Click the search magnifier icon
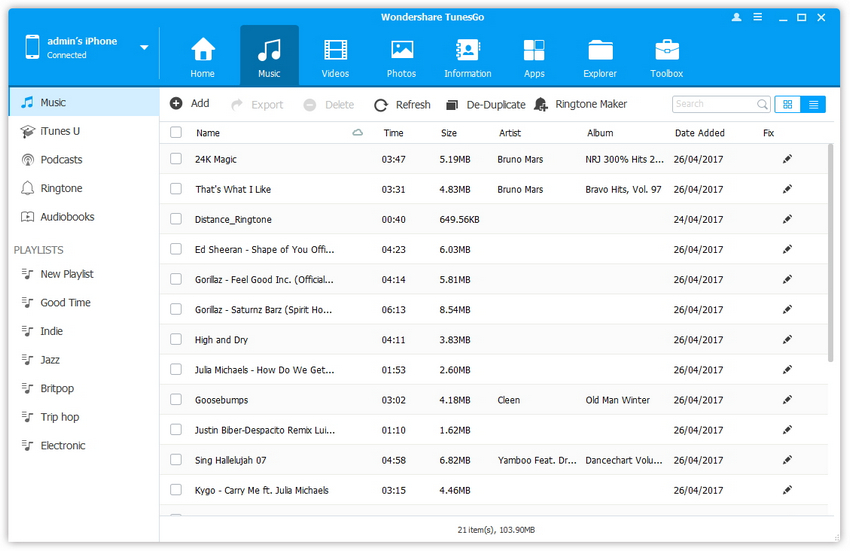Viewport: 850px width, 551px height. pos(762,104)
